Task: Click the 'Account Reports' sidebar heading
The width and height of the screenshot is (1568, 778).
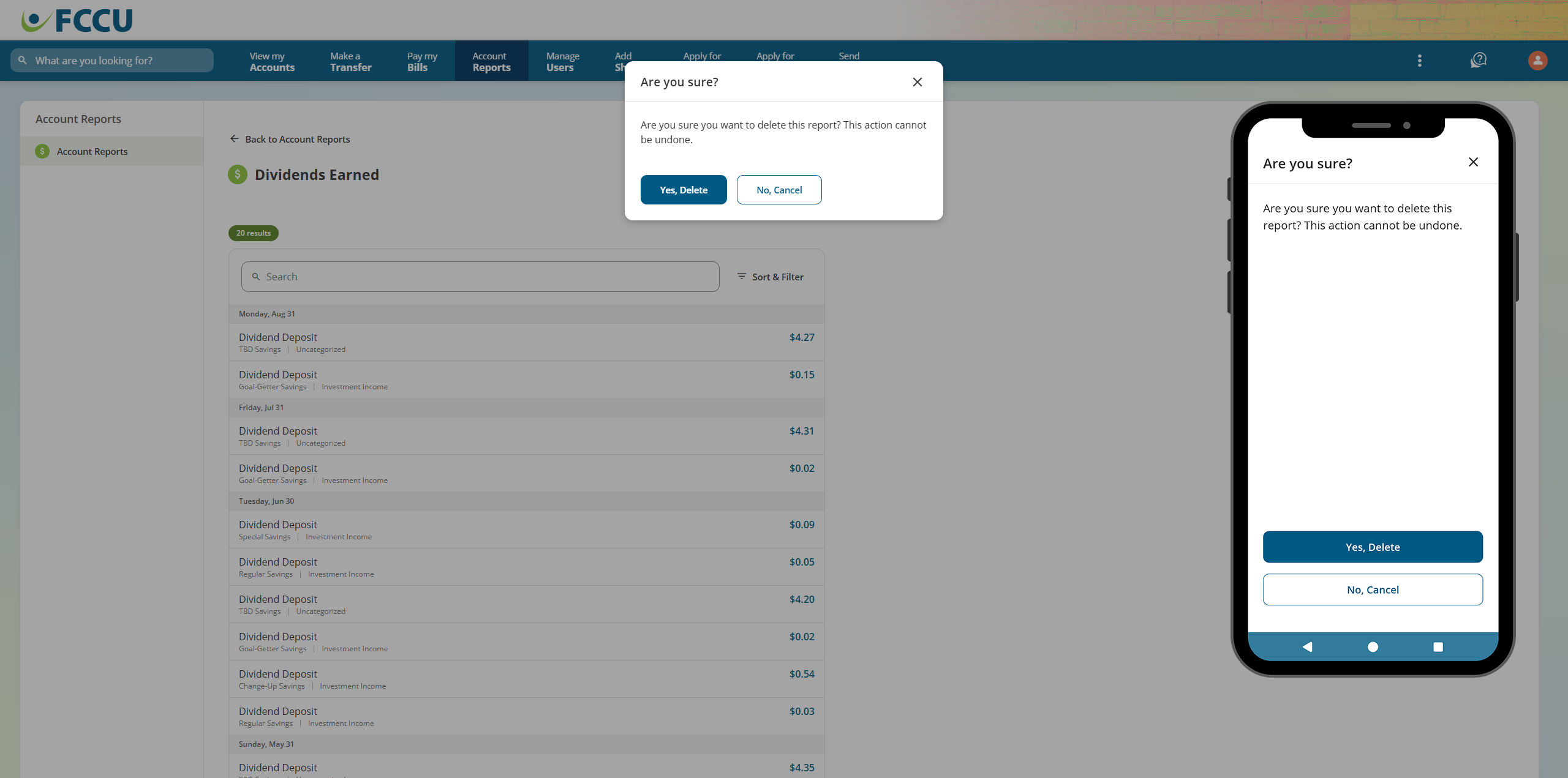Action: pyautogui.click(x=78, y=119)
